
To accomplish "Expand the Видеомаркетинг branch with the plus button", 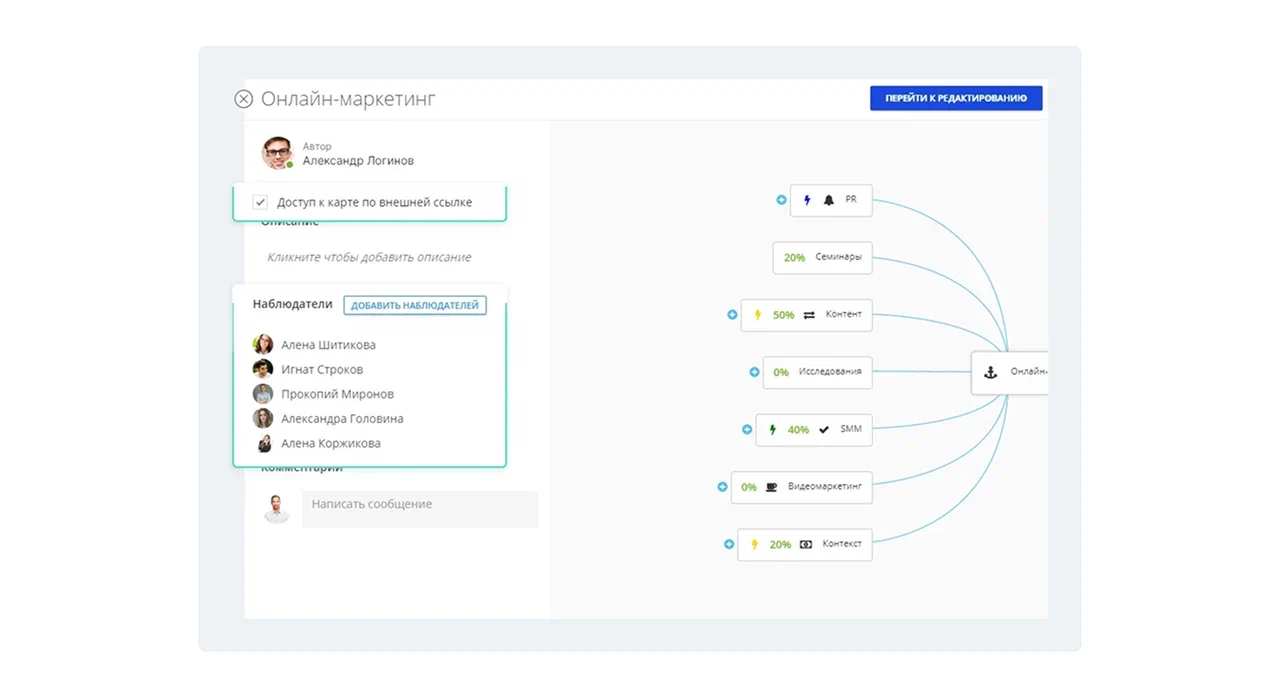I will (x=723, y=487).
